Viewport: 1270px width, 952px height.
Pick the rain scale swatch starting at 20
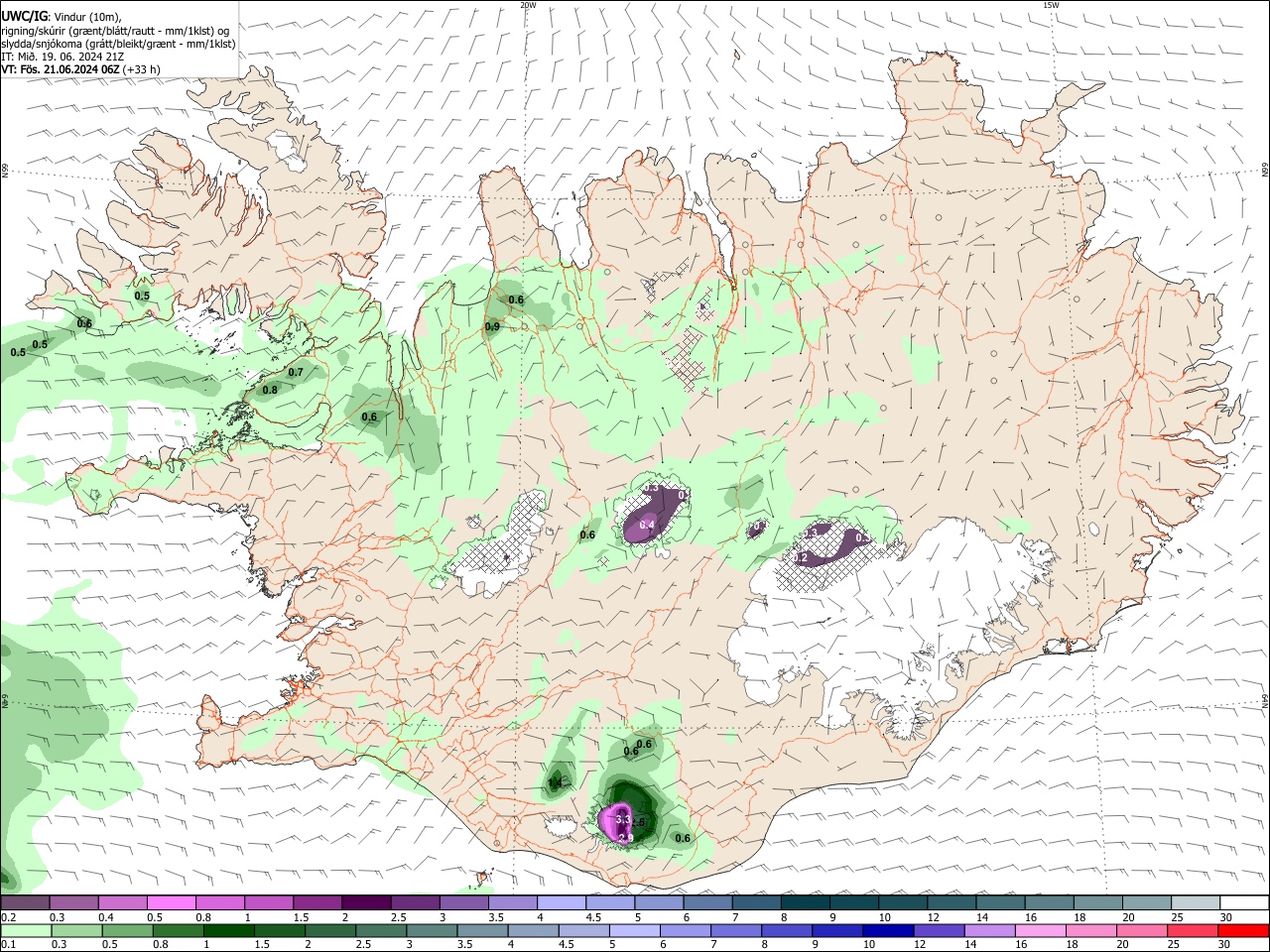1140,931
